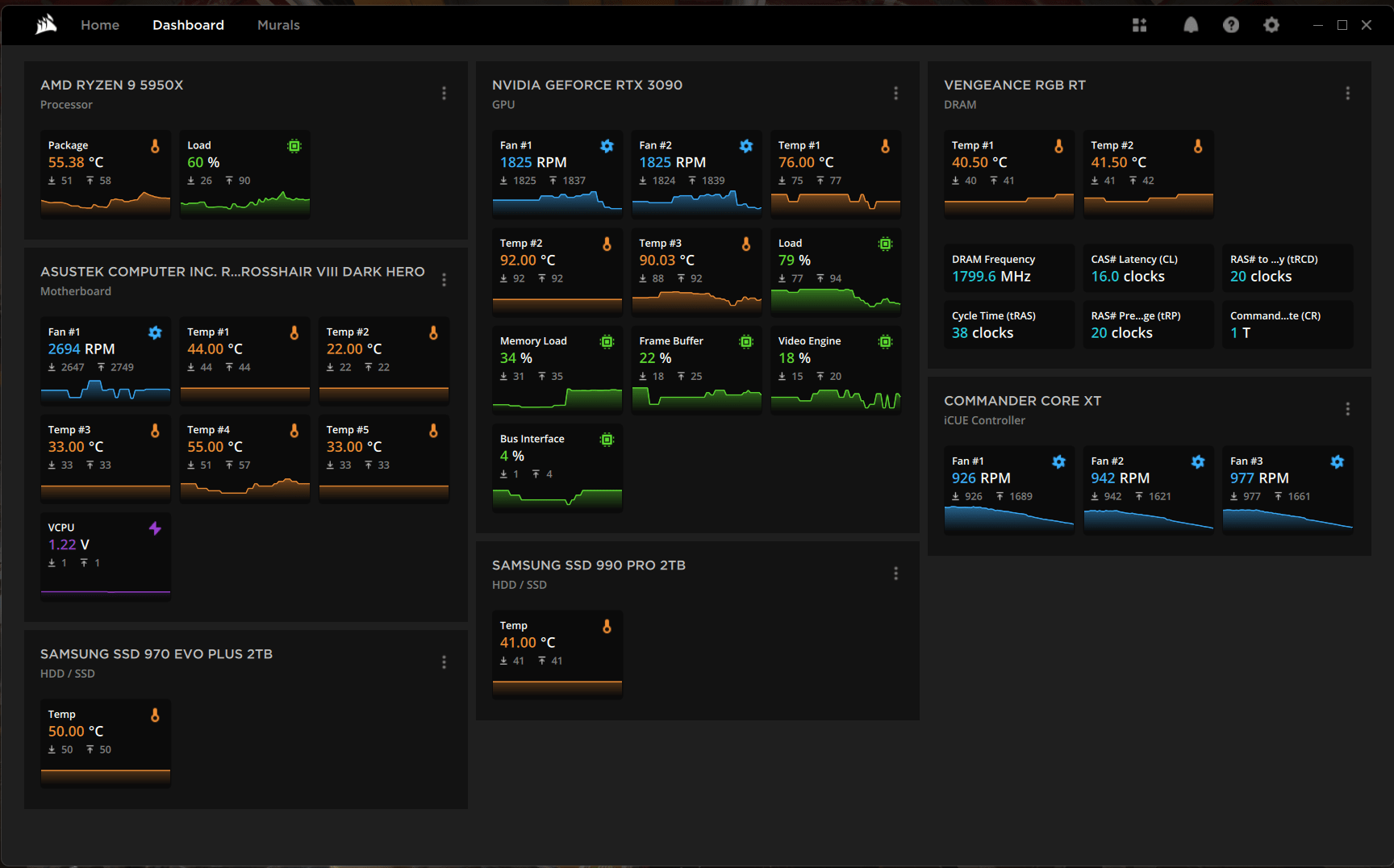Click 990 PRO Temp thermometer icon
Viewport: 1394px width, 868px height.
tap(607, 626)
